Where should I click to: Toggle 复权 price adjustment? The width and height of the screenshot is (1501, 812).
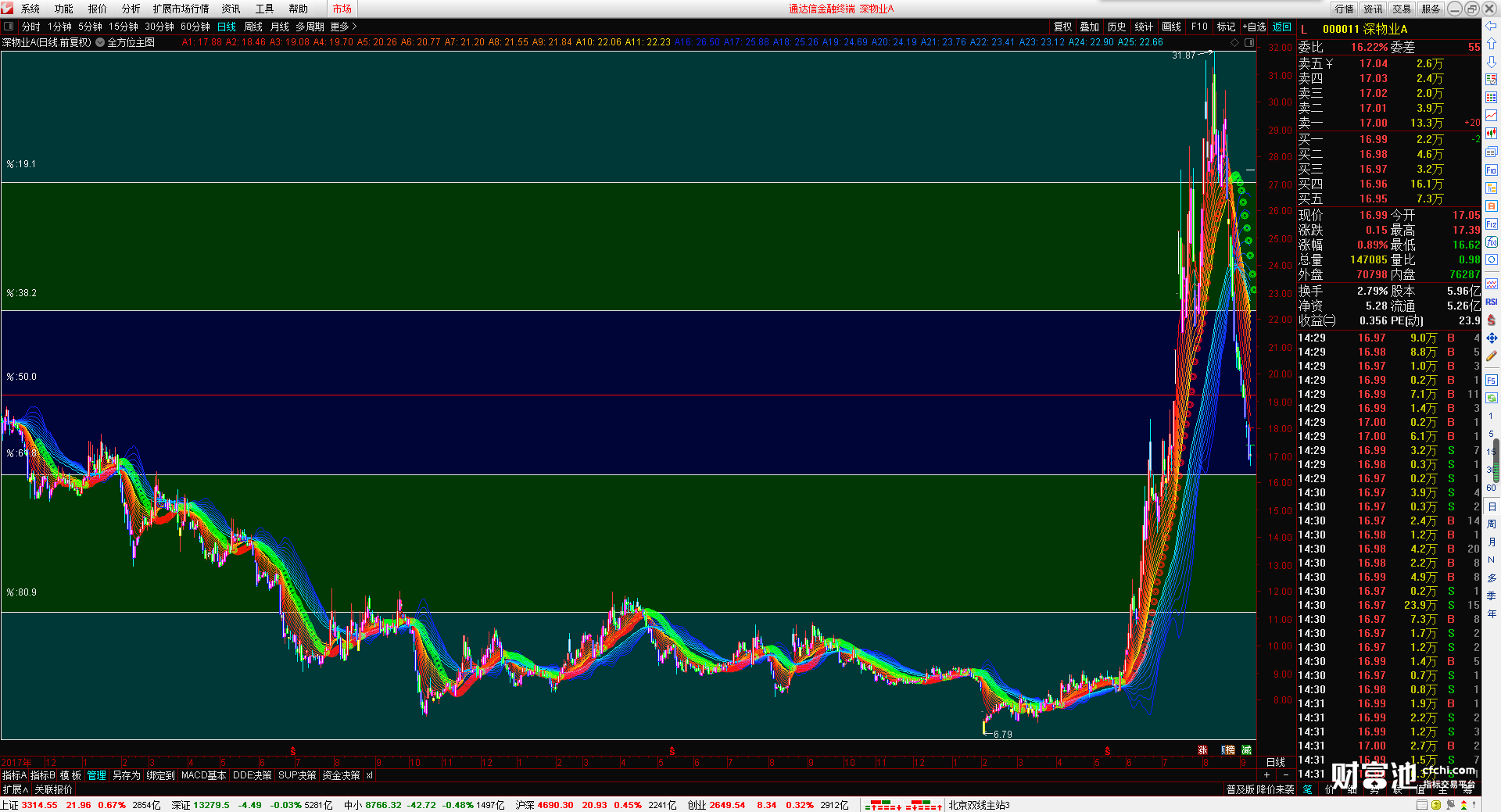(x=1062, y=27)
